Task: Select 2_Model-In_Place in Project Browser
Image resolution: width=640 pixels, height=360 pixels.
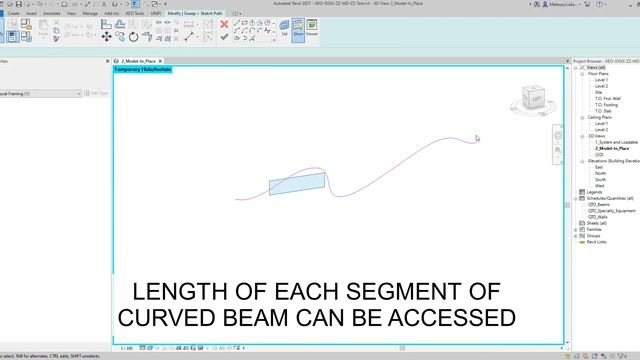Action: [612, 149]
